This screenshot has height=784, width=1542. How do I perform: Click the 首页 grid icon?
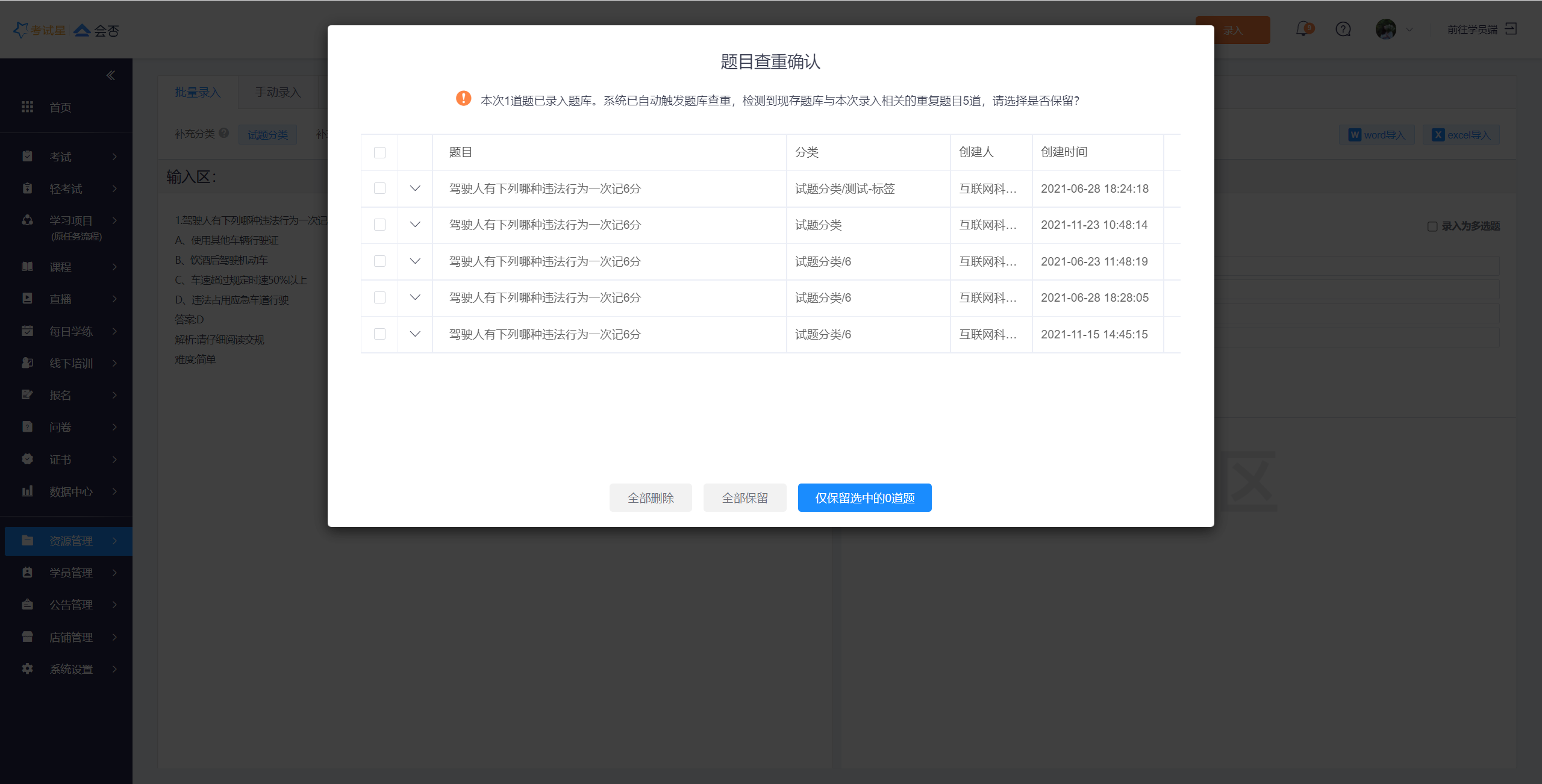coord(27,107)
